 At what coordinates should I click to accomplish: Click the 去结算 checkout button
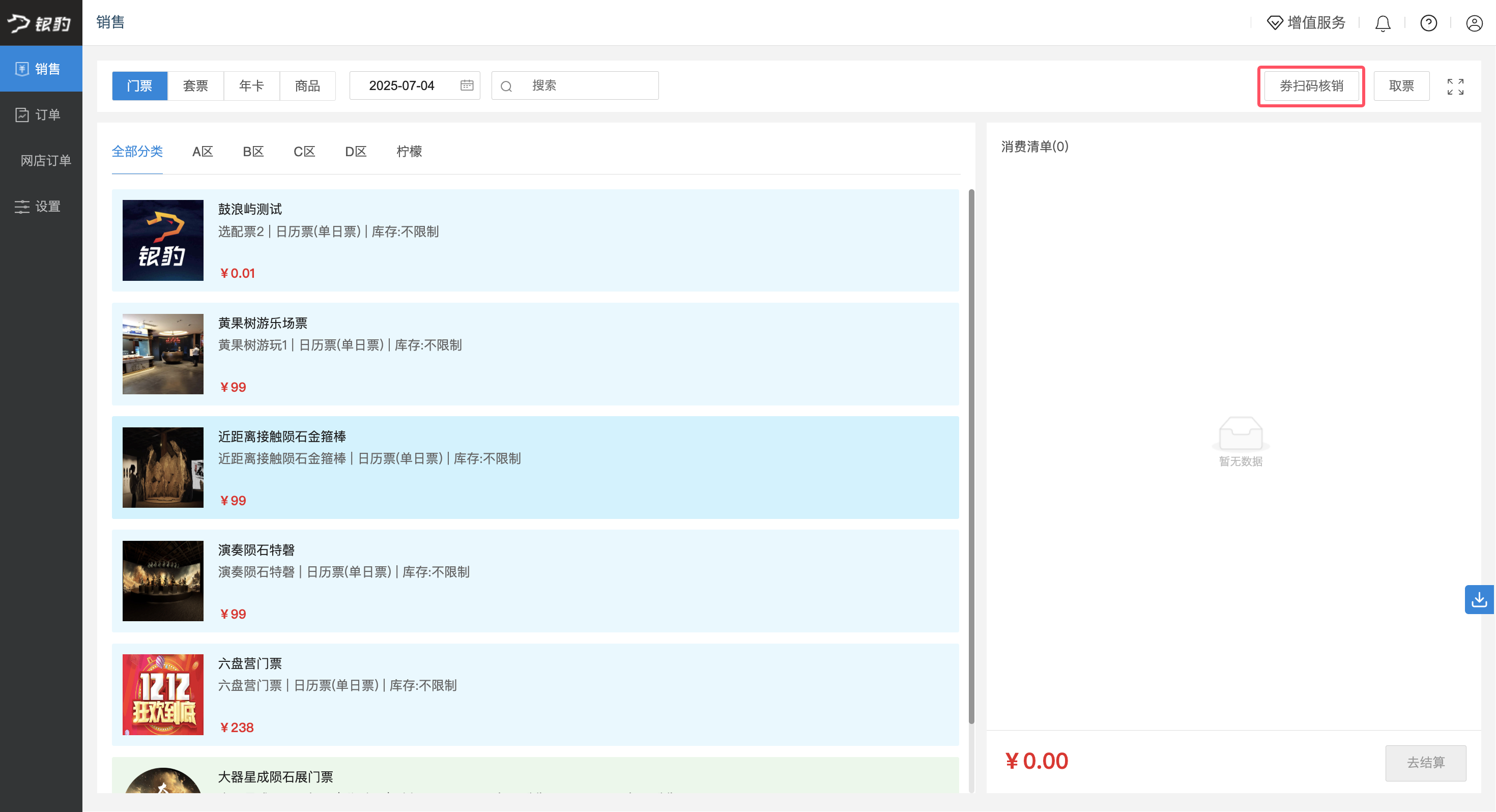(1426, 763)
